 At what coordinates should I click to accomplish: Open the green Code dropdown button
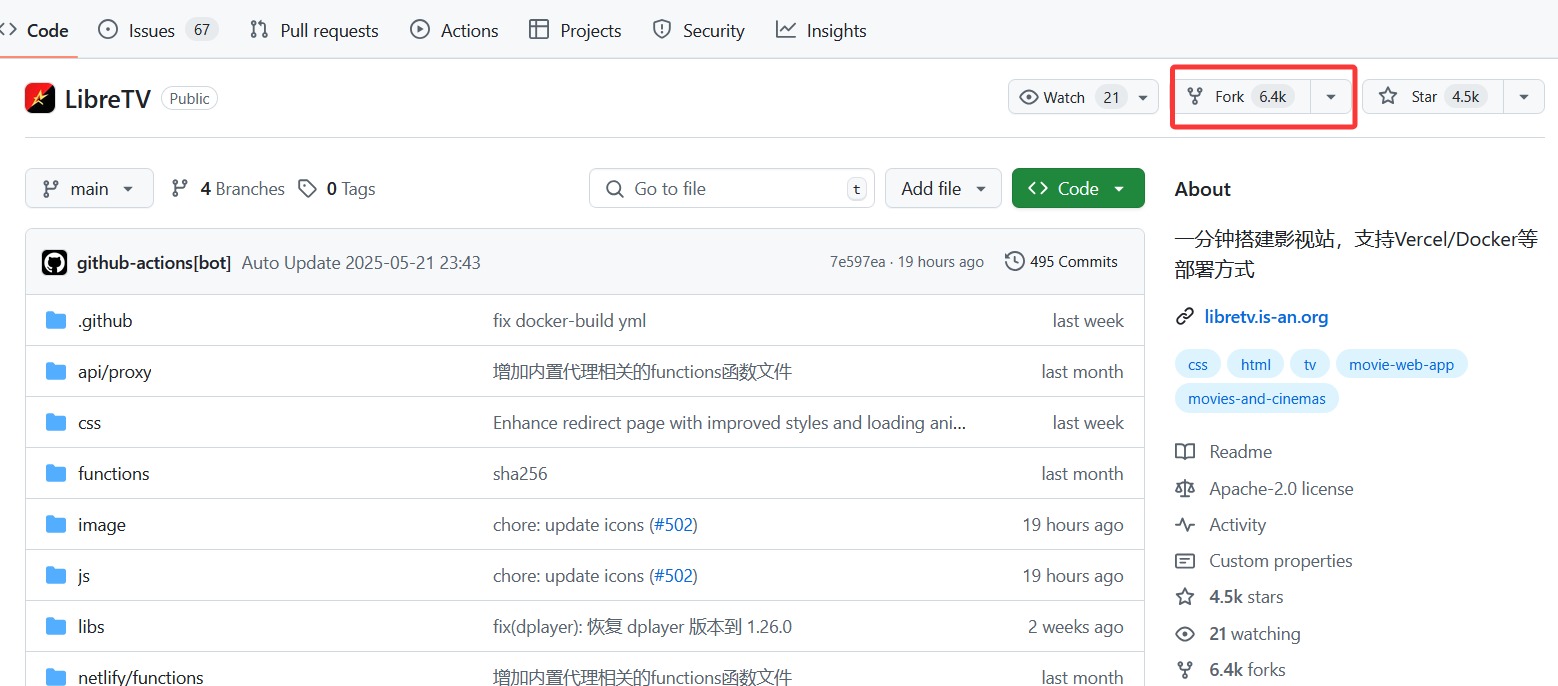[1078, 188]
